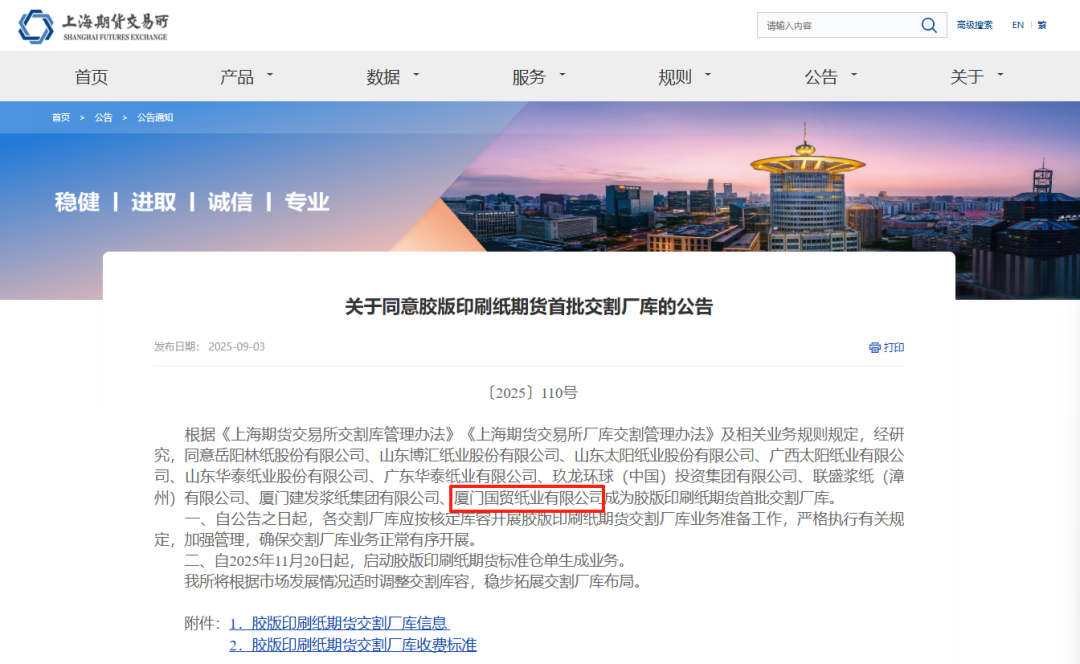Click the sentence starting 我所将根据市场发展情况
Image resolution: width=1080 pixels, height=664 pixels.
[x=413, y=581]
